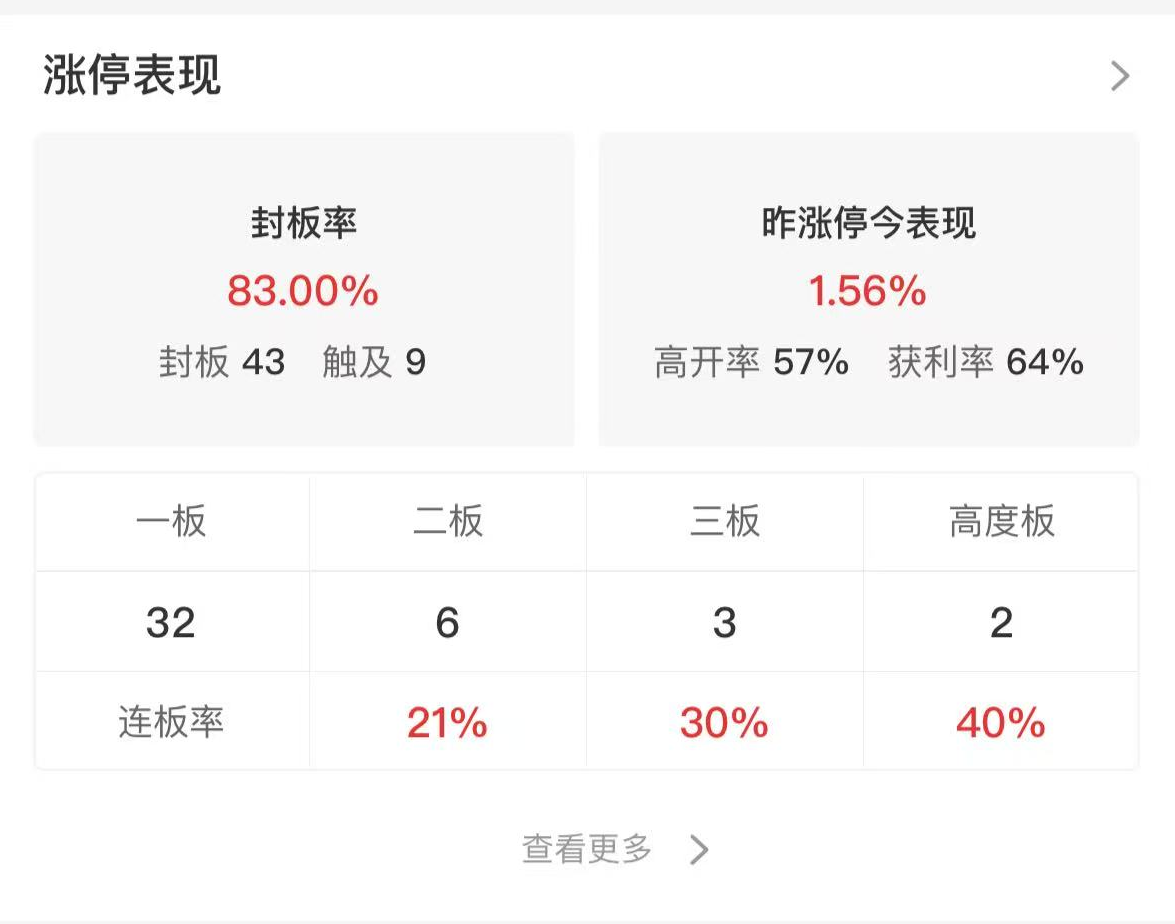
Task: Click the 连板率 row label
Action: pyautogui.click(x=171, y=722)
